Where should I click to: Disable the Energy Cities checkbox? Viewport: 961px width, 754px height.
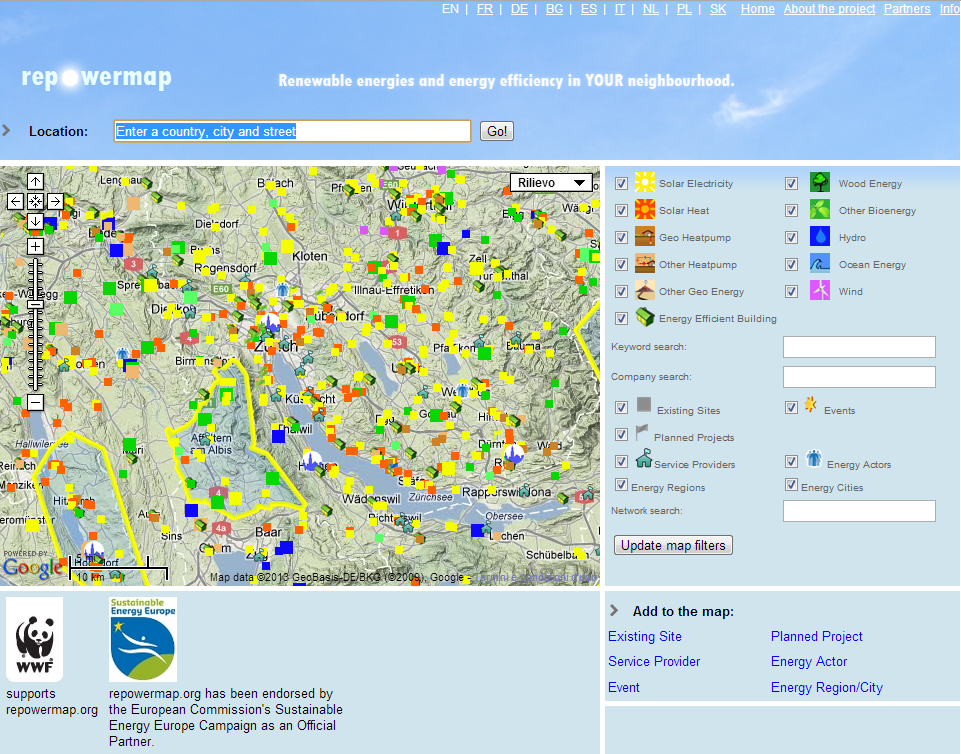(791, 486)
